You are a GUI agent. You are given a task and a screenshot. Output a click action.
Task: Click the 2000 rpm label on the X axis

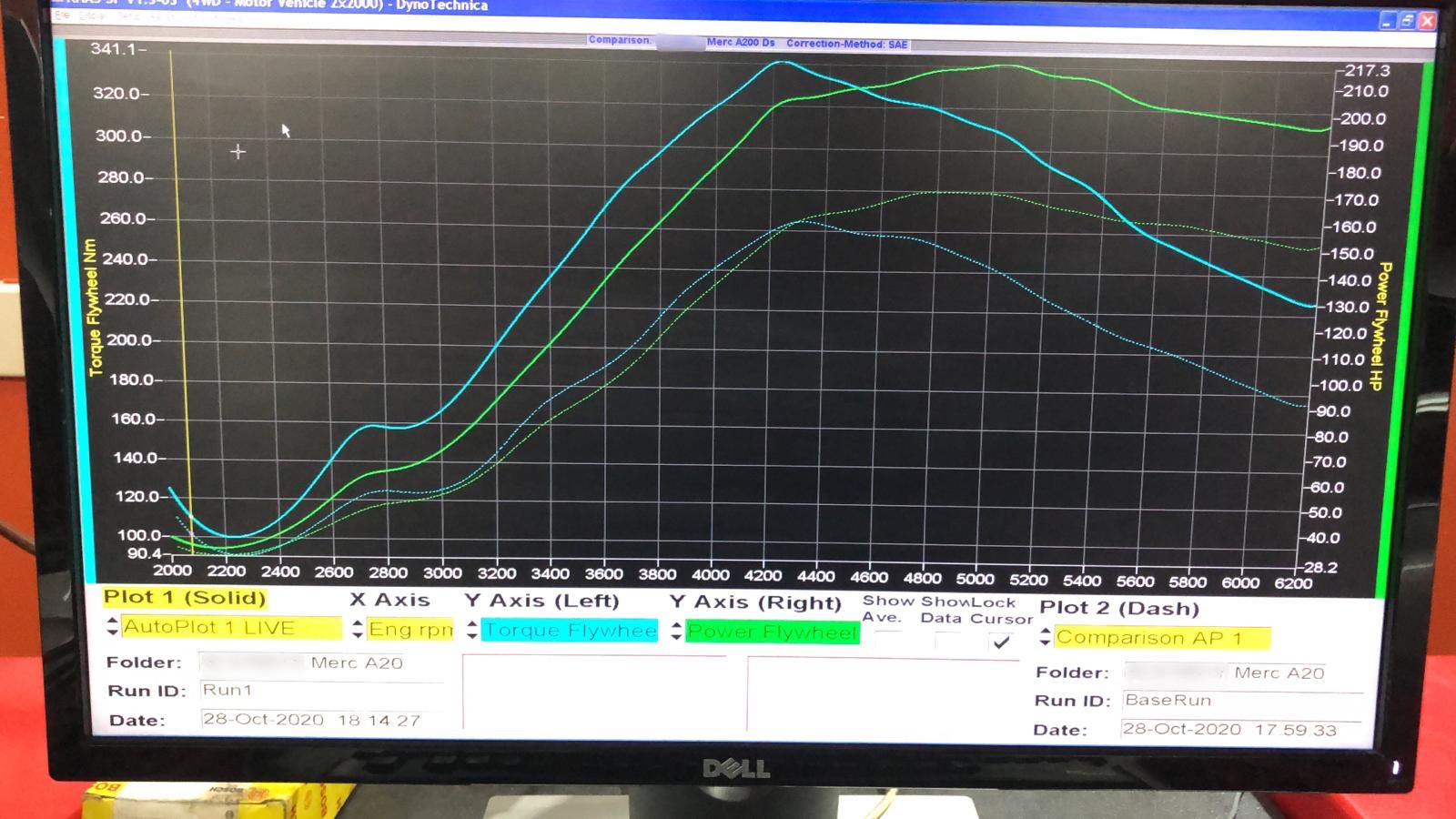(x=172, y=571)
